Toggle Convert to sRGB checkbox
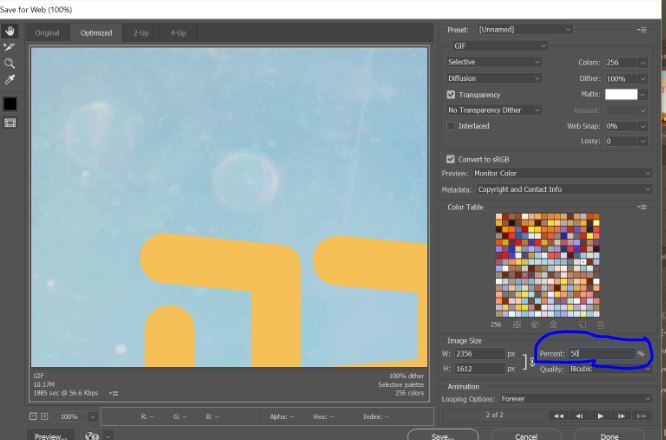 coord(451,159)
